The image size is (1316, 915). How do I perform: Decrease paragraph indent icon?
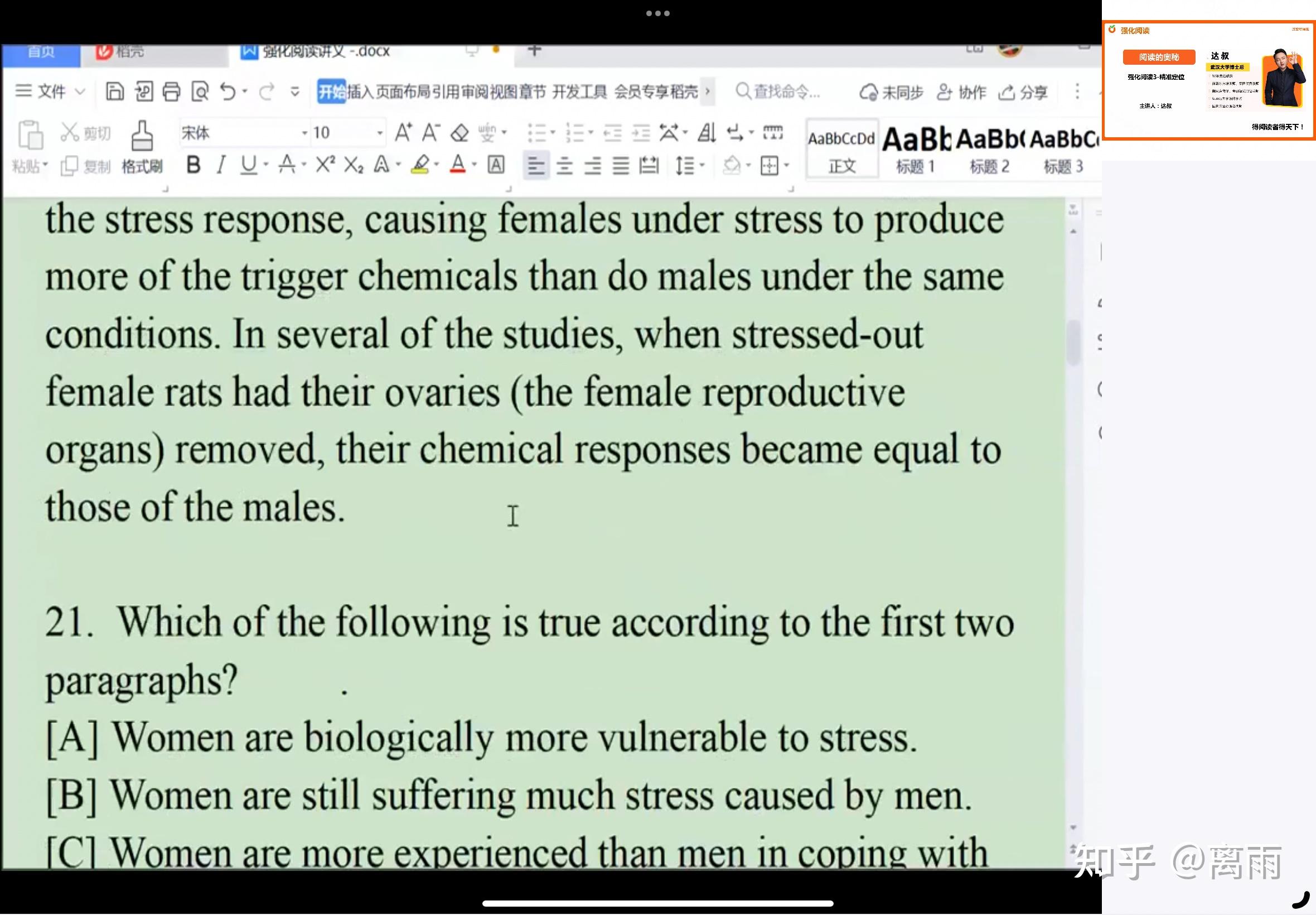pos(612,133)
